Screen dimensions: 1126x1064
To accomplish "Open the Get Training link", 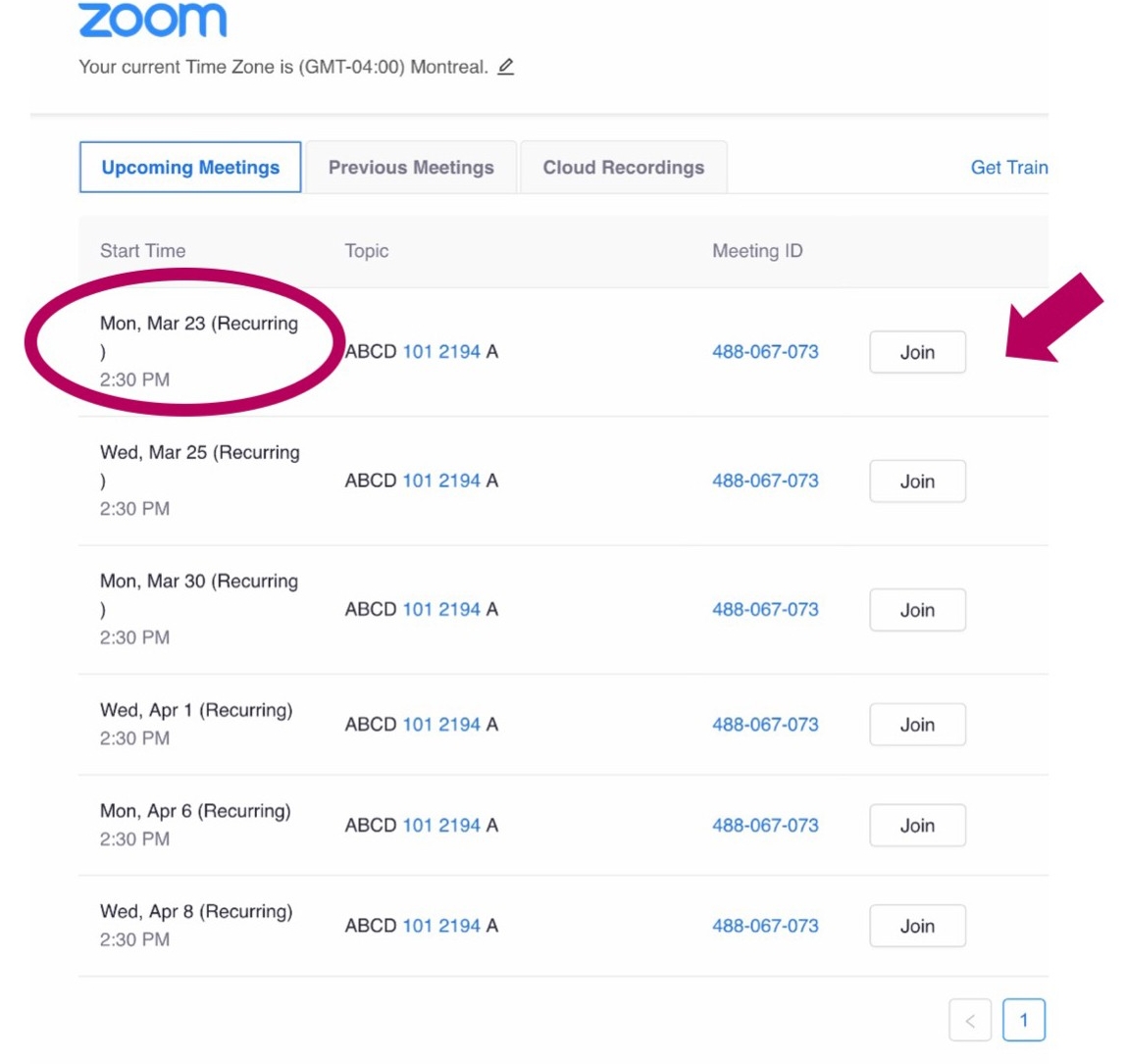I will coord(1009,168).
